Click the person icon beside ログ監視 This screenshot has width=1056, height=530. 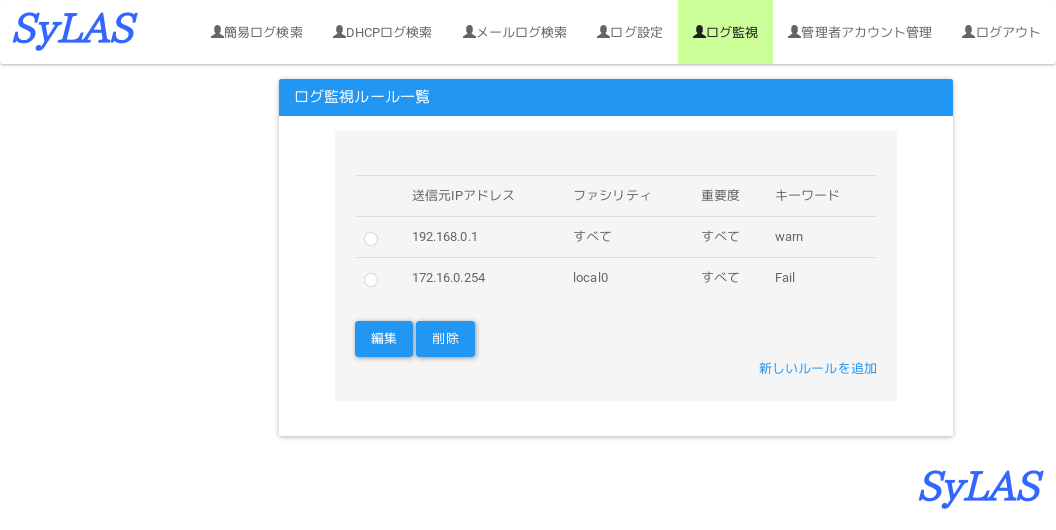click(699, 32)
